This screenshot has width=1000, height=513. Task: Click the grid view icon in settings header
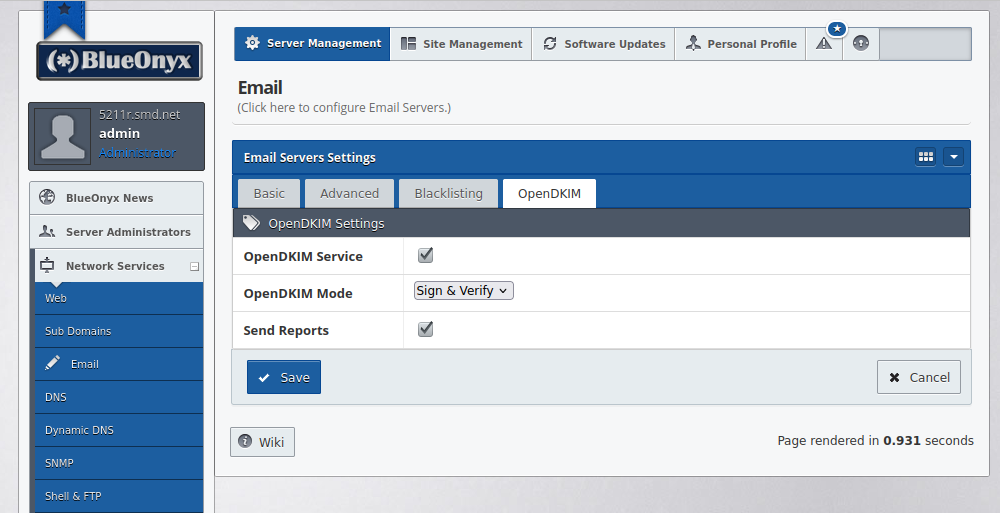[x=925, y=156]
